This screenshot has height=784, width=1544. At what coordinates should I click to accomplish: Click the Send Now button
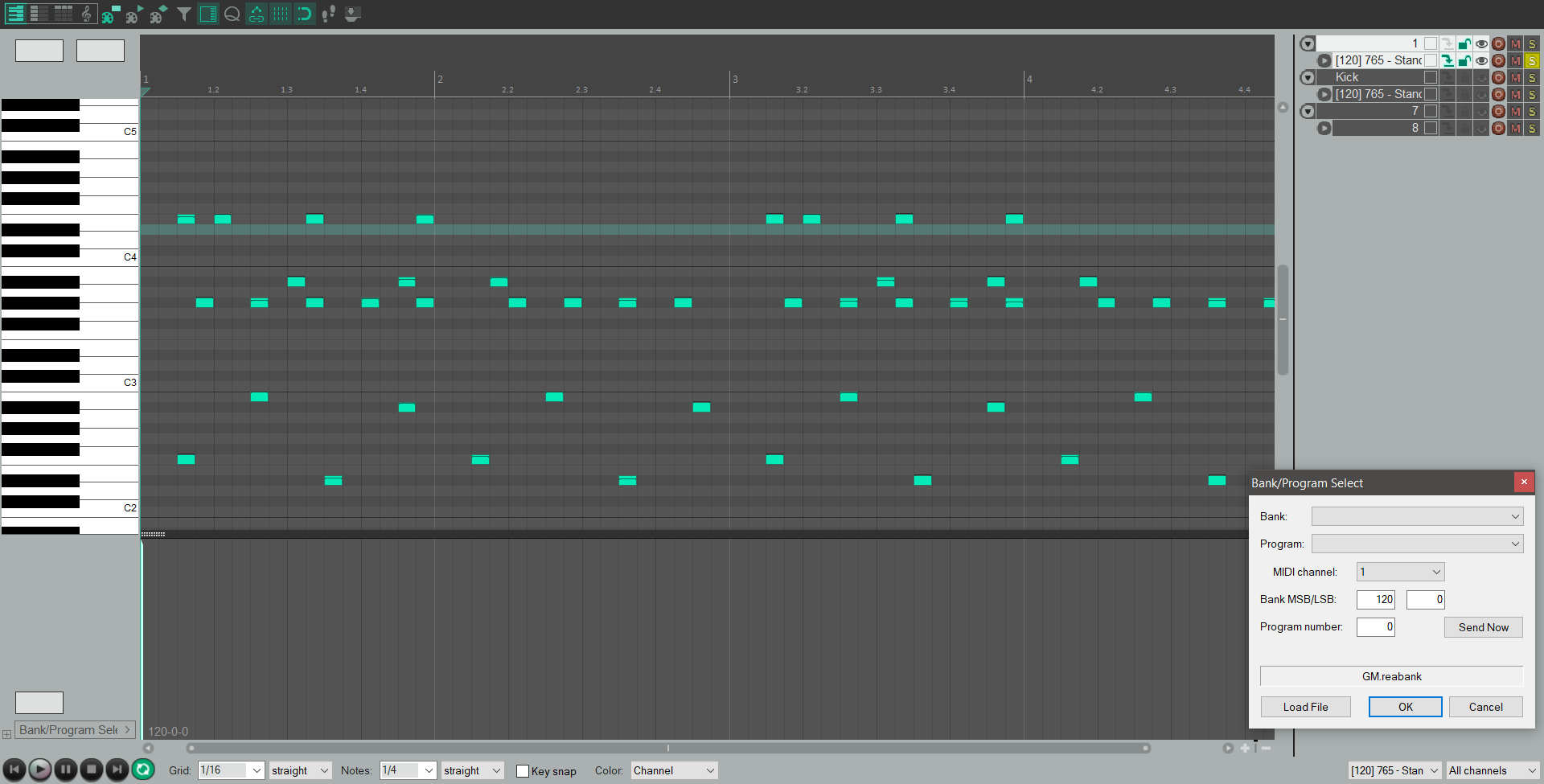coord(1483,627)
